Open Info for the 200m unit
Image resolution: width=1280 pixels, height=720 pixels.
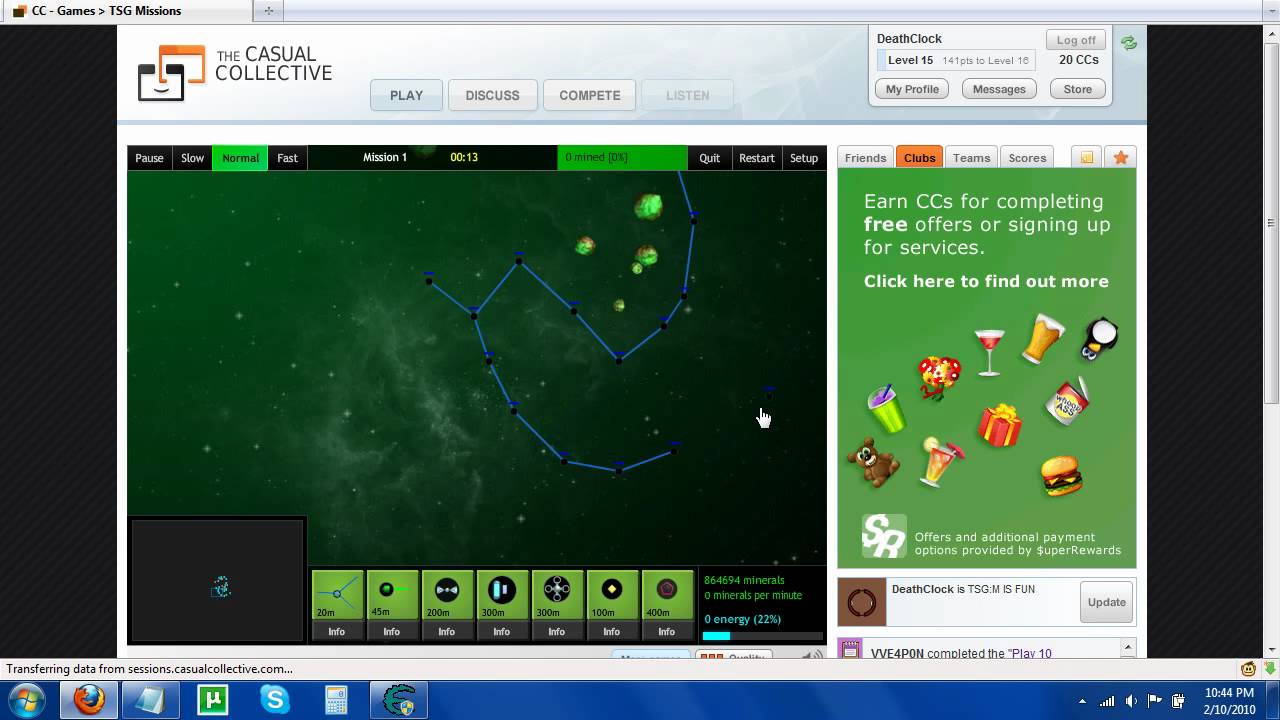click(x=447, y=631)
